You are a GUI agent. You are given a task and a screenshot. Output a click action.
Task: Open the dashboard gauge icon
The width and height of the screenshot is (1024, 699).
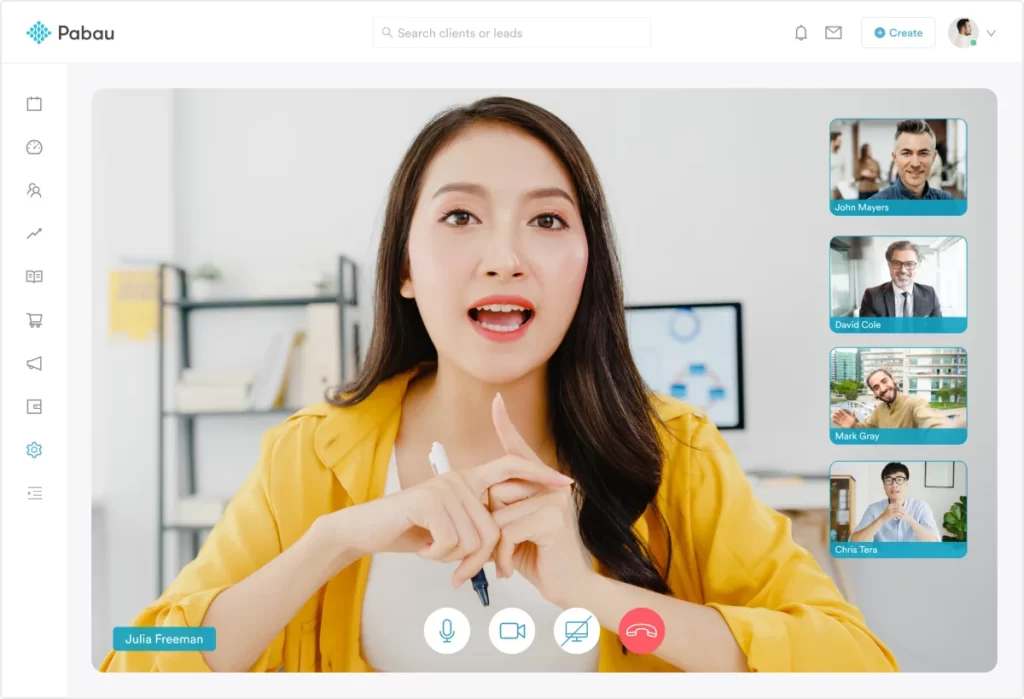(34, 147)
